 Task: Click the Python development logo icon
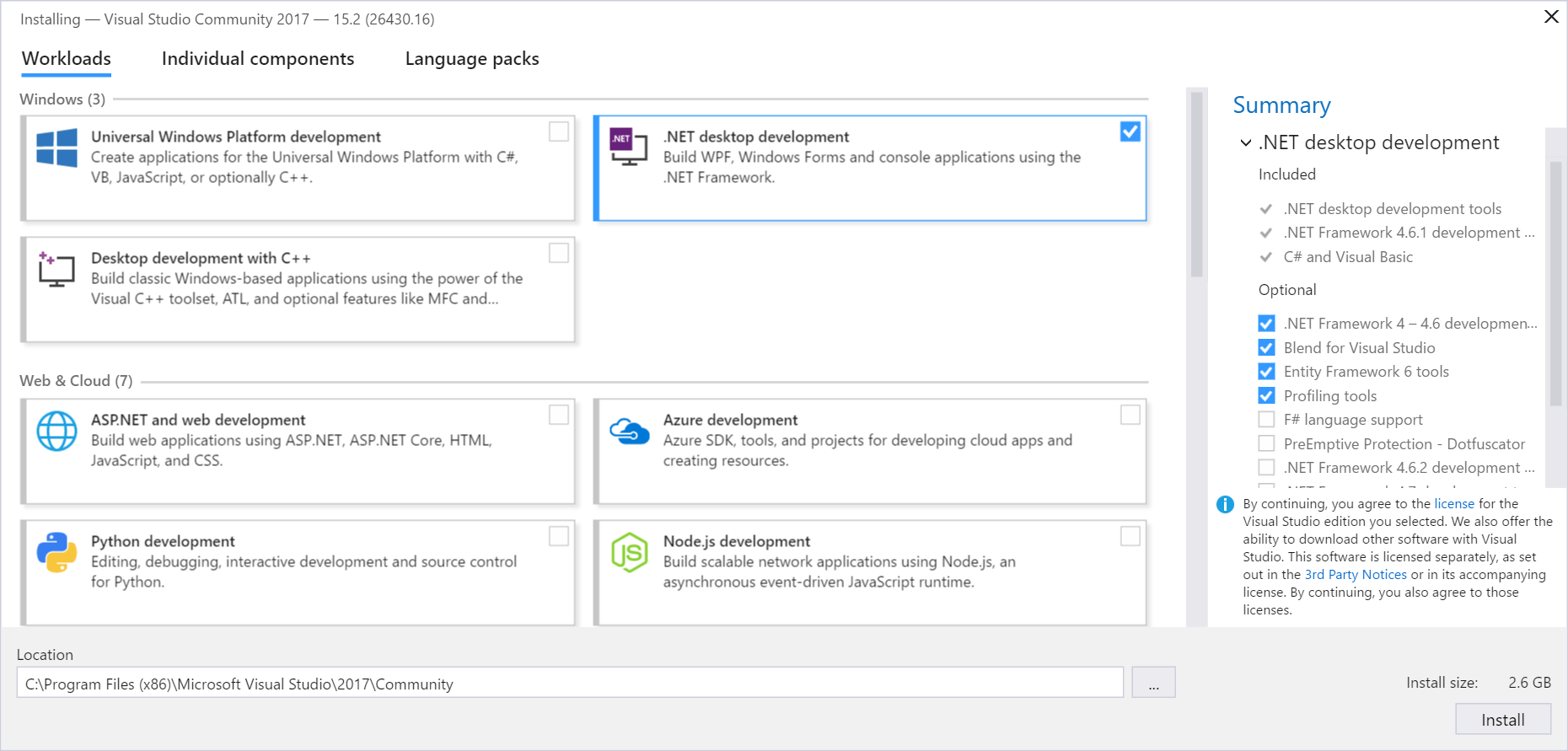point(56,553)
